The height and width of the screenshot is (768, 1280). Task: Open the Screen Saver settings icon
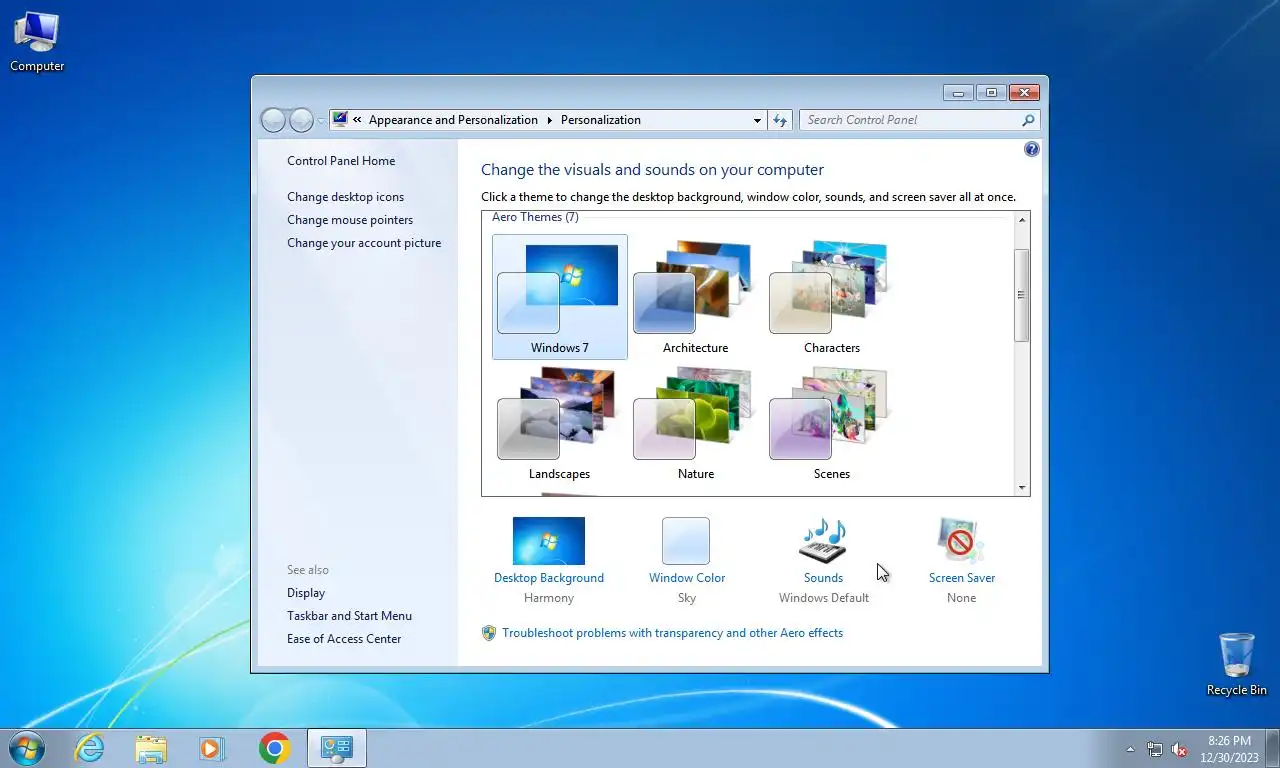pos(961,541)
